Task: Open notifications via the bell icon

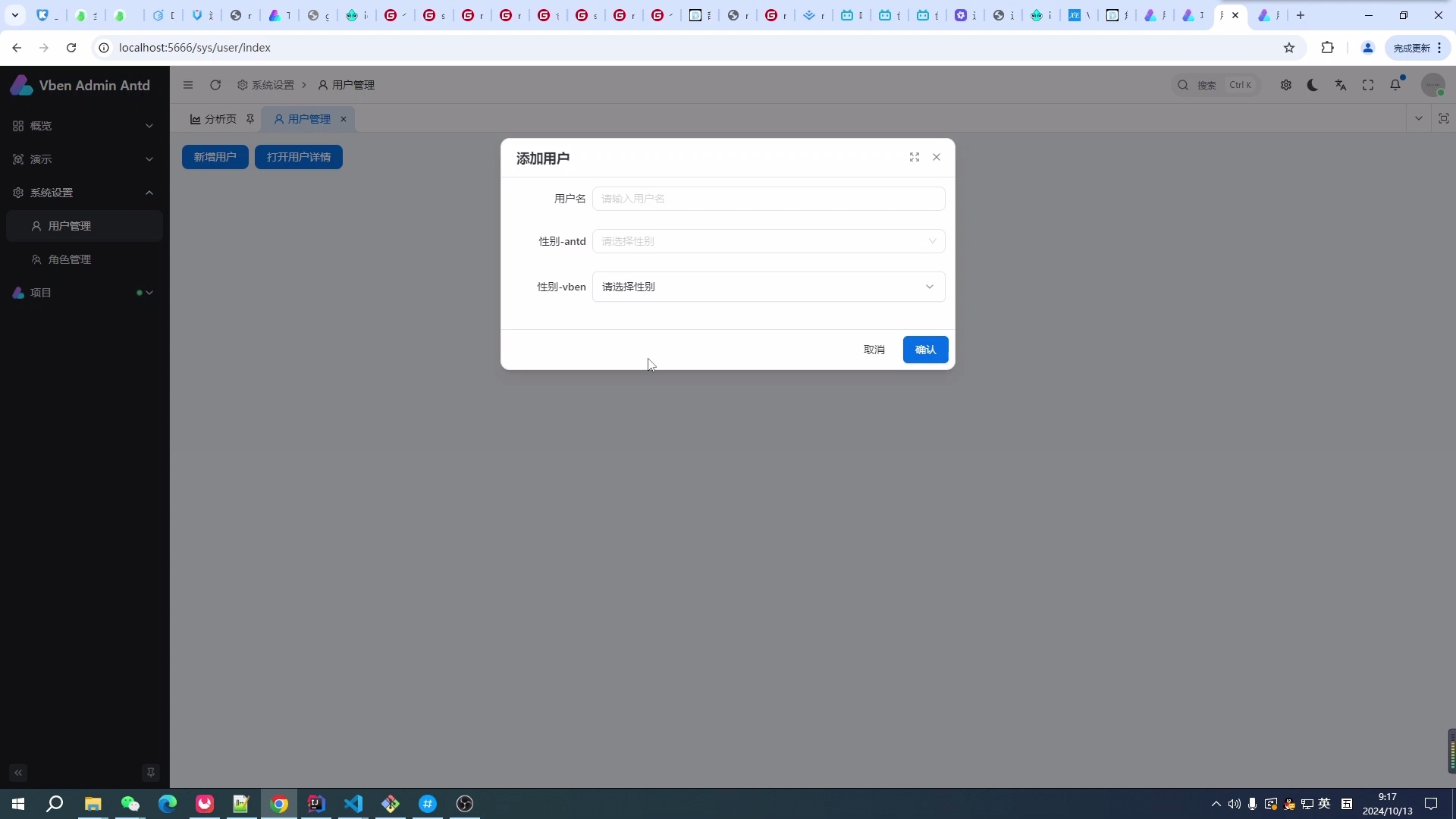Action: [x=1397, y=85]
